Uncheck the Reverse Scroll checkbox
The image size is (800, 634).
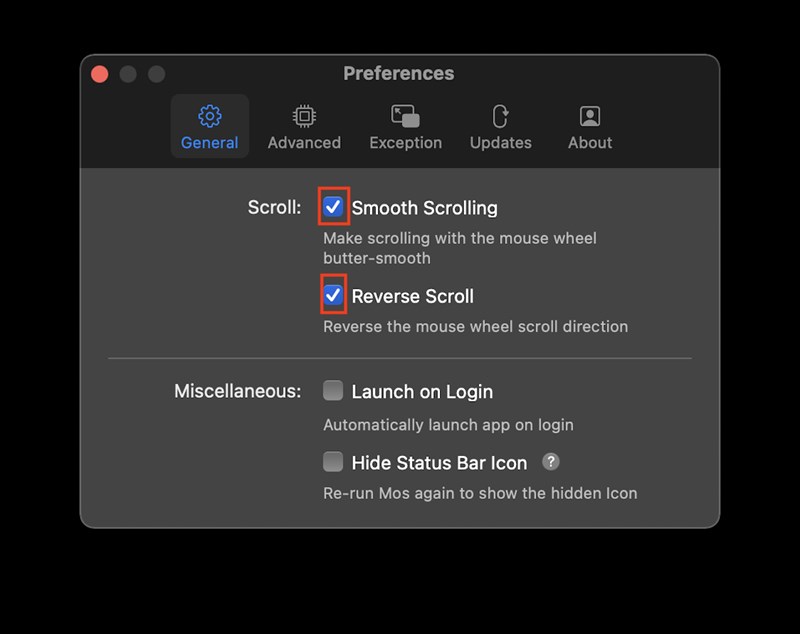(334, 296)
